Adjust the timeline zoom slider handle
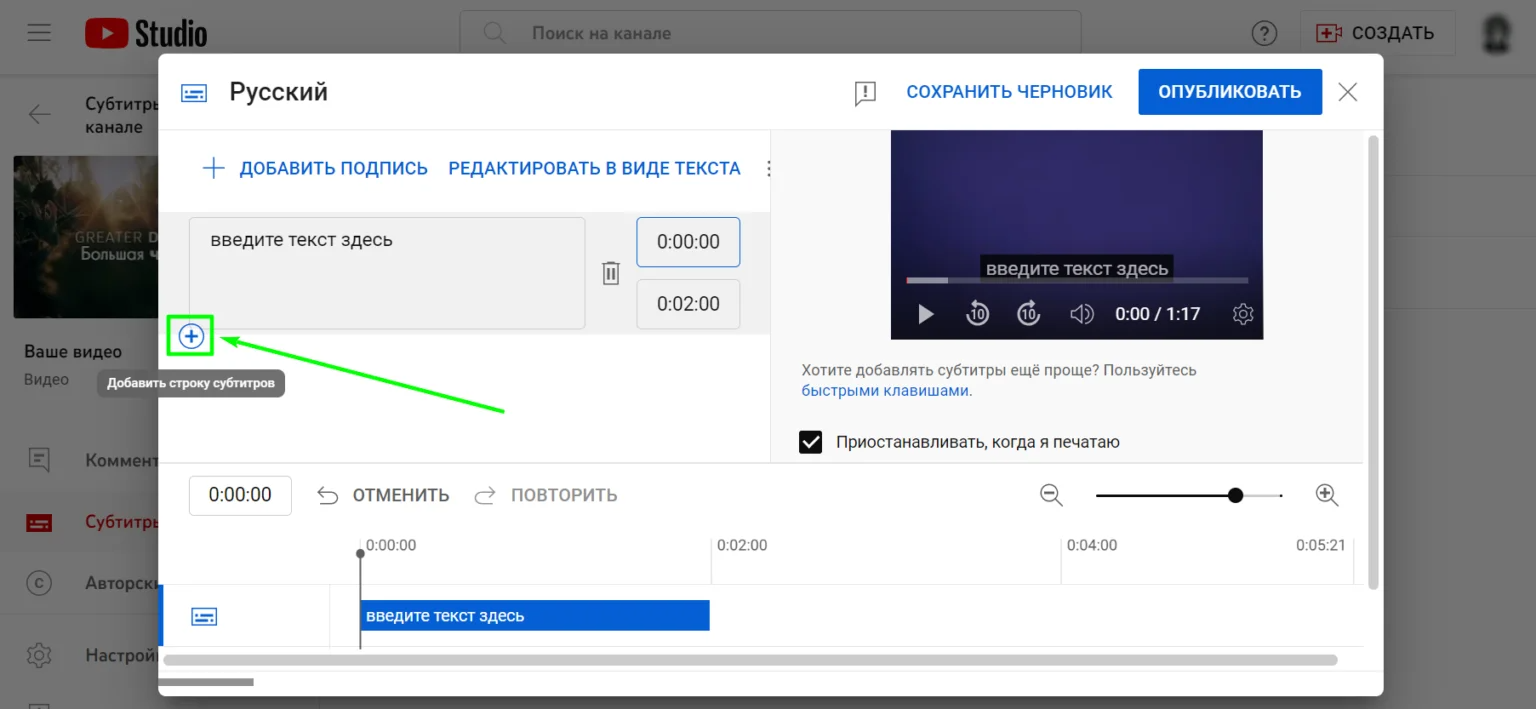 pos(1235,495)
